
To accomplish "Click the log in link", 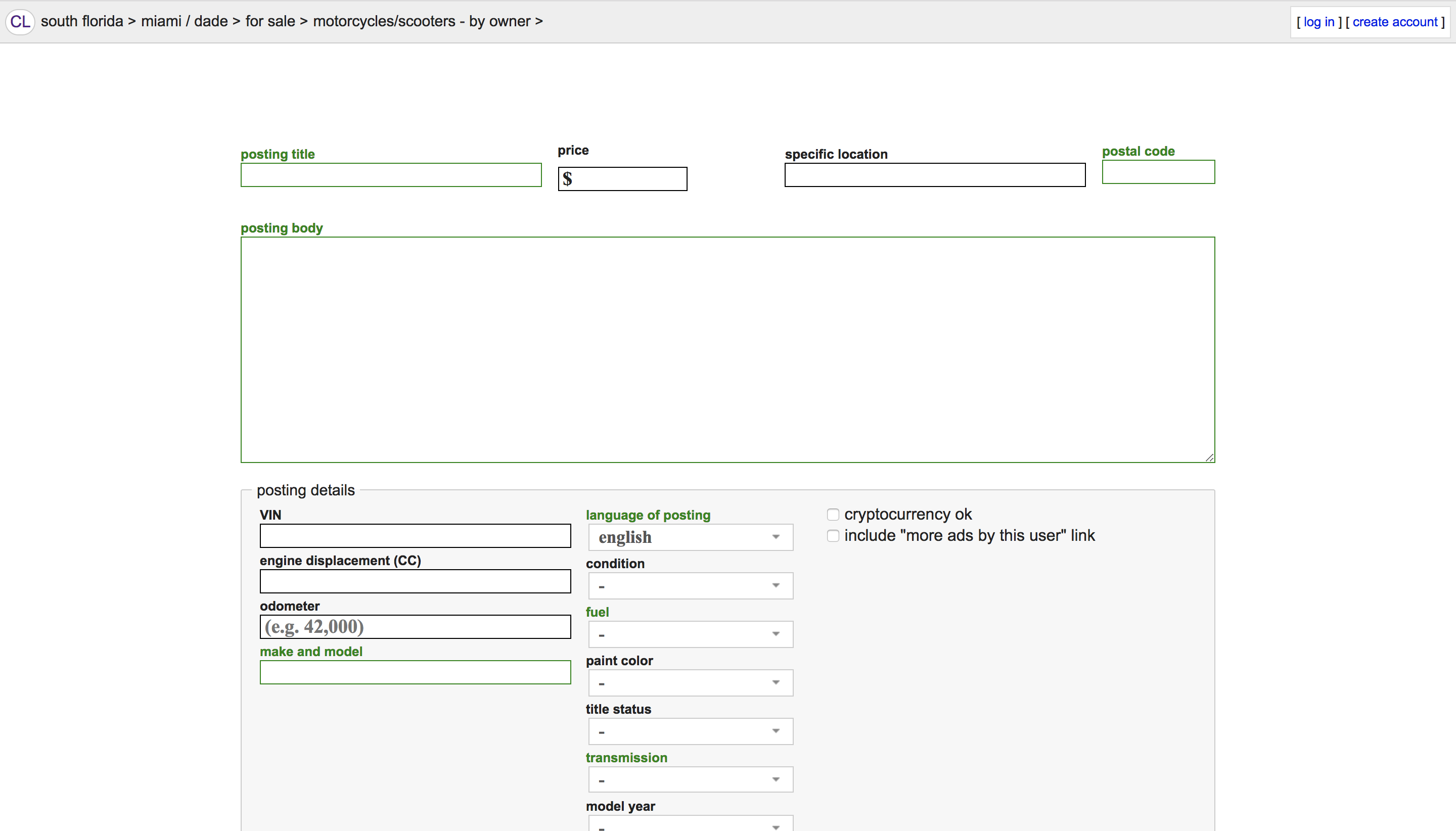I will point(1318,22).
